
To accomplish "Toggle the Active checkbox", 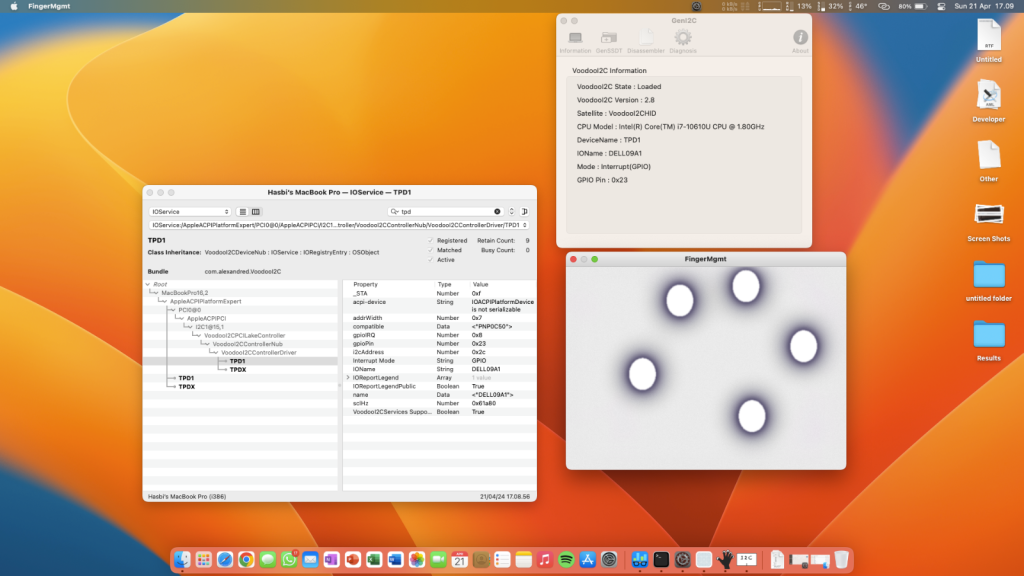I will (x=430, y=260).
